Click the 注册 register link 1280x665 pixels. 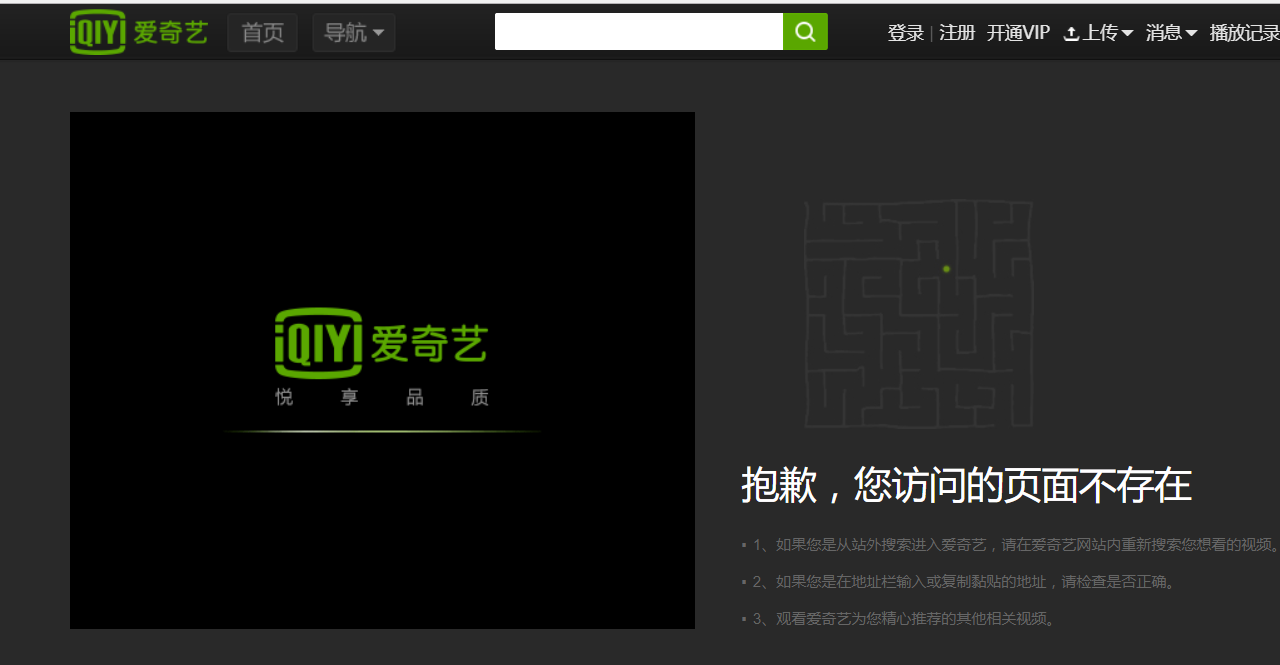point(957,33)
